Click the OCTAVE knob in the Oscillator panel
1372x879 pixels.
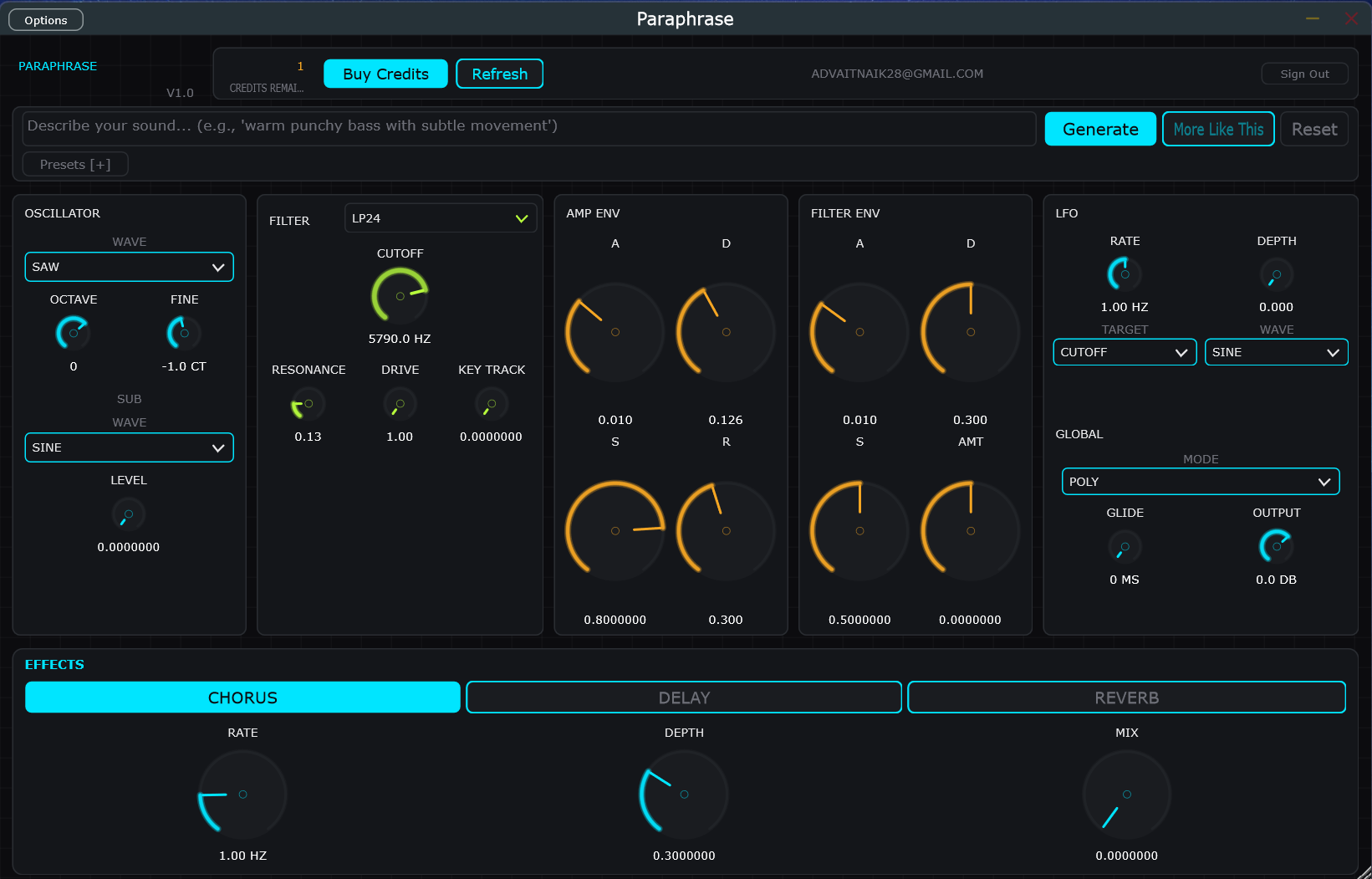pos(74,332)
